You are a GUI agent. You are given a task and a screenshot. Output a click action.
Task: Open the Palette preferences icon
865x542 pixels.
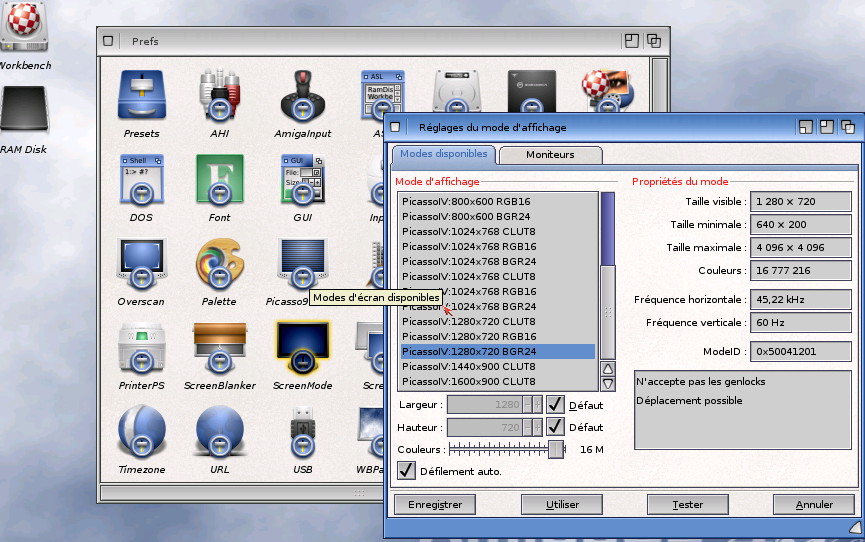click(220, 263)
